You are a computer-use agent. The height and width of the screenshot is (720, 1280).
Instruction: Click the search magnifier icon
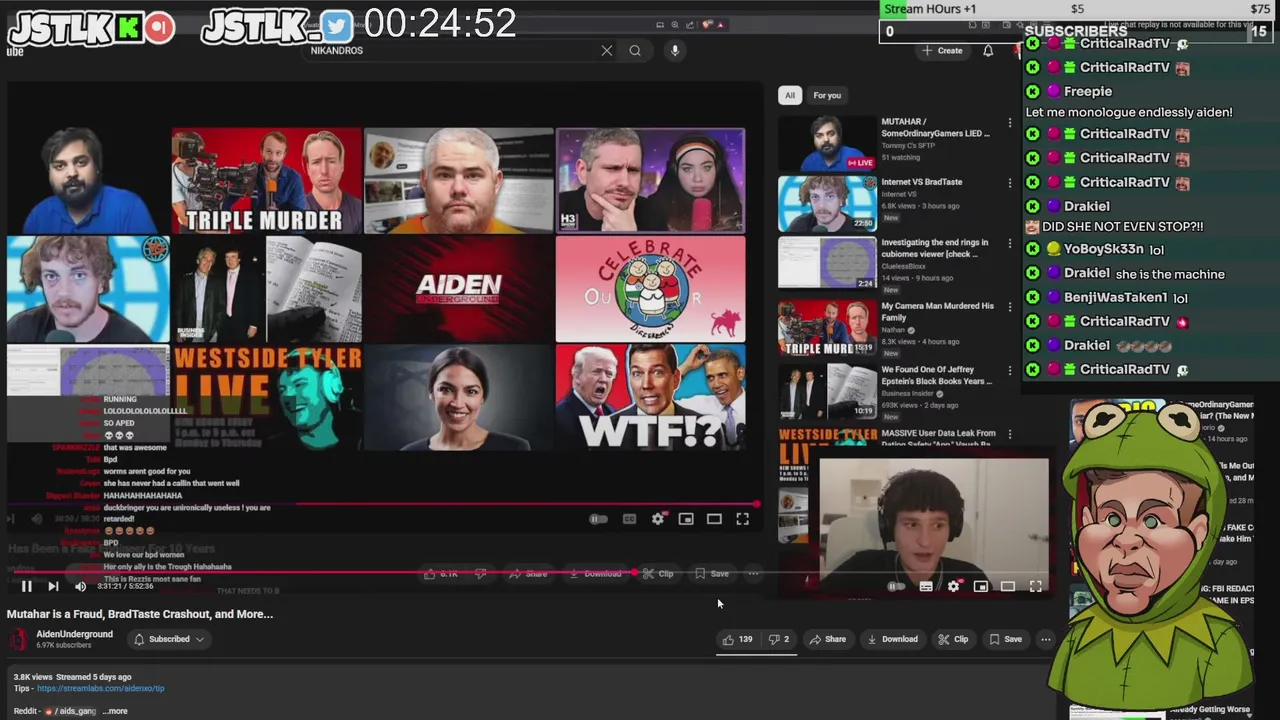pos(635,50)
